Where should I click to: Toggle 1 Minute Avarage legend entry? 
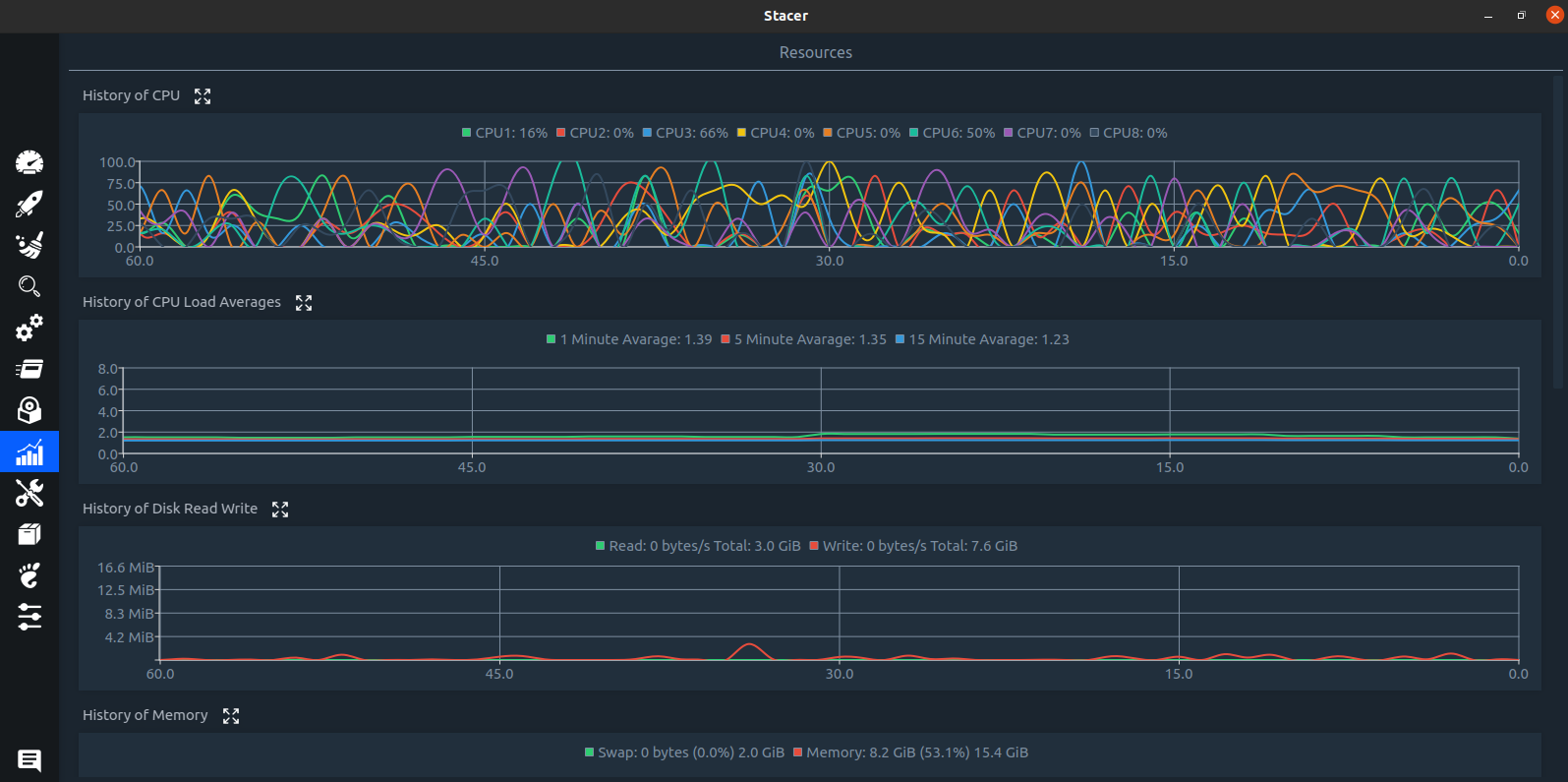(x=629, y=339)
